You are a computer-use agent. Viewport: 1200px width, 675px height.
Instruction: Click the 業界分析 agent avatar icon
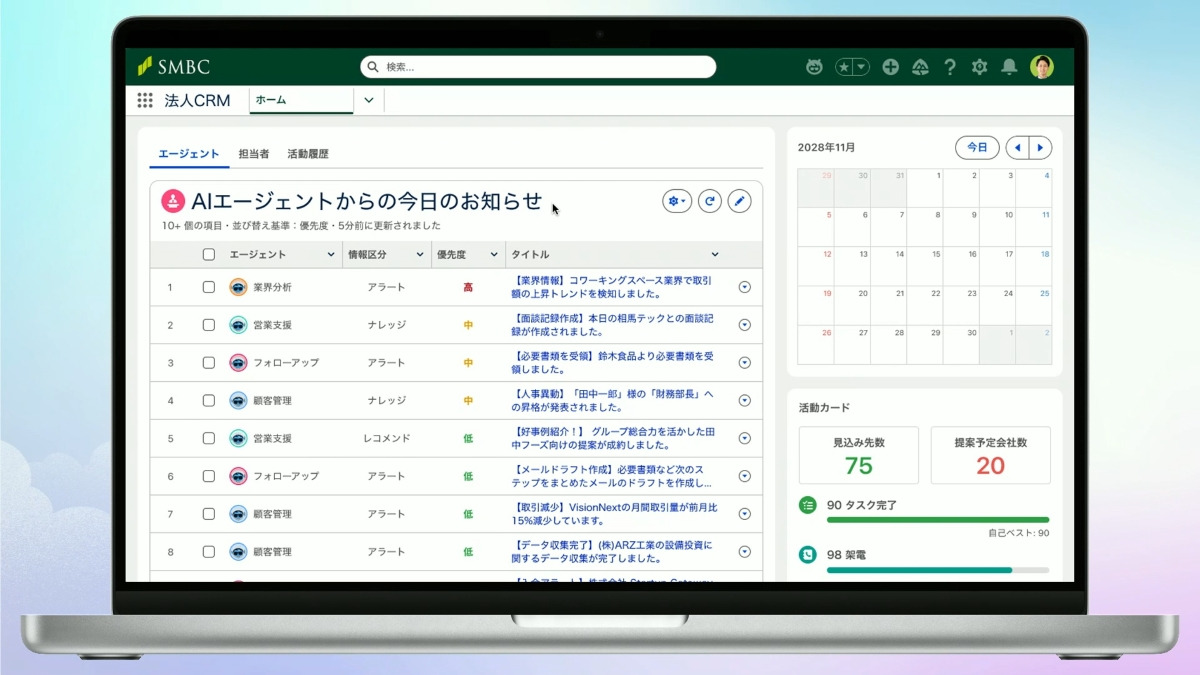click(x=238, y=287)
